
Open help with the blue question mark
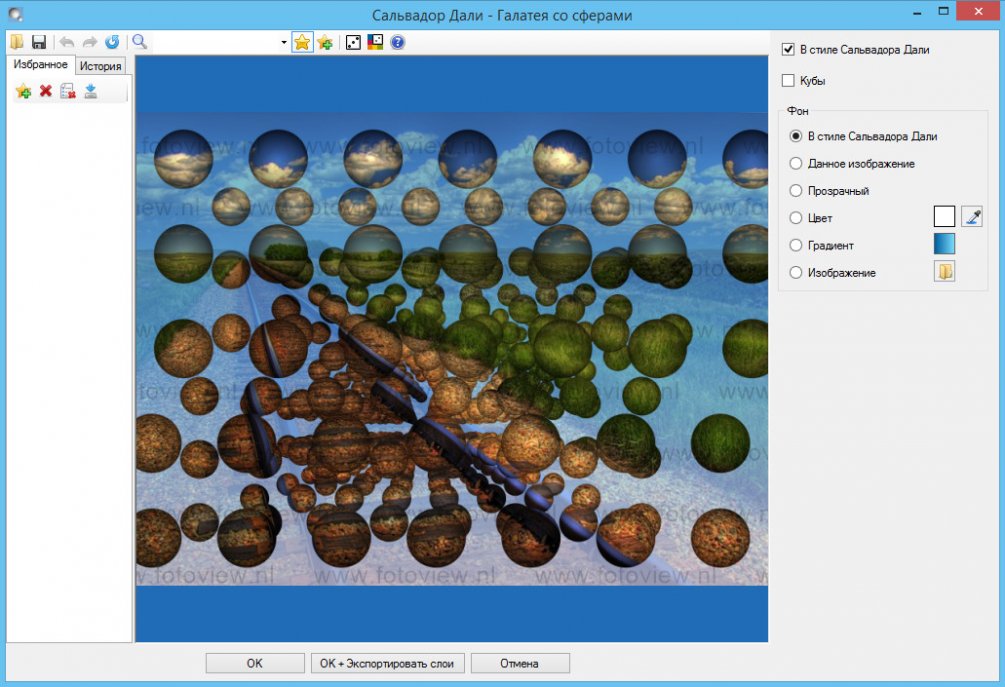pos(397,42)
